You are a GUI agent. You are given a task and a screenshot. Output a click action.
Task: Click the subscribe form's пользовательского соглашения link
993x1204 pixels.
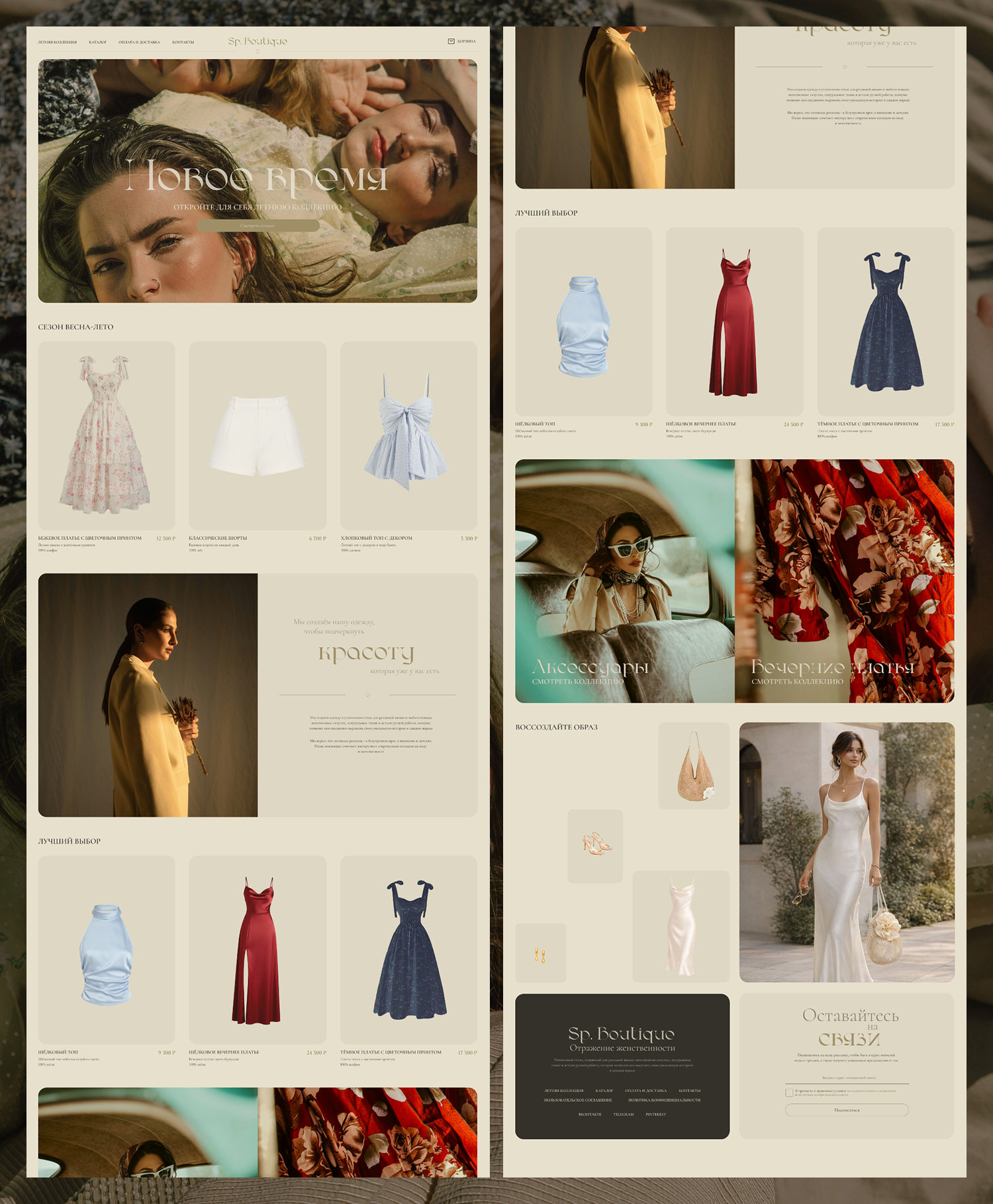pyautogui.click(x=871, y=1091)
